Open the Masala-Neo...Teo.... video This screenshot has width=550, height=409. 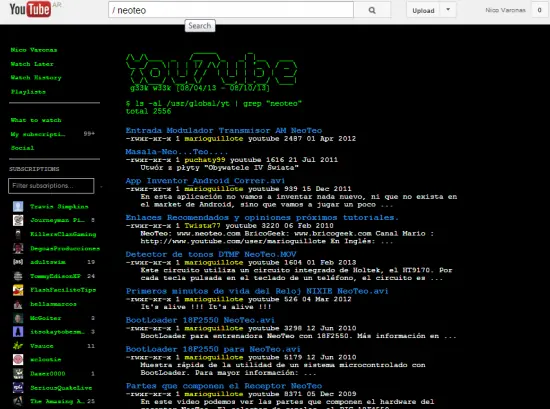point(177,152)
